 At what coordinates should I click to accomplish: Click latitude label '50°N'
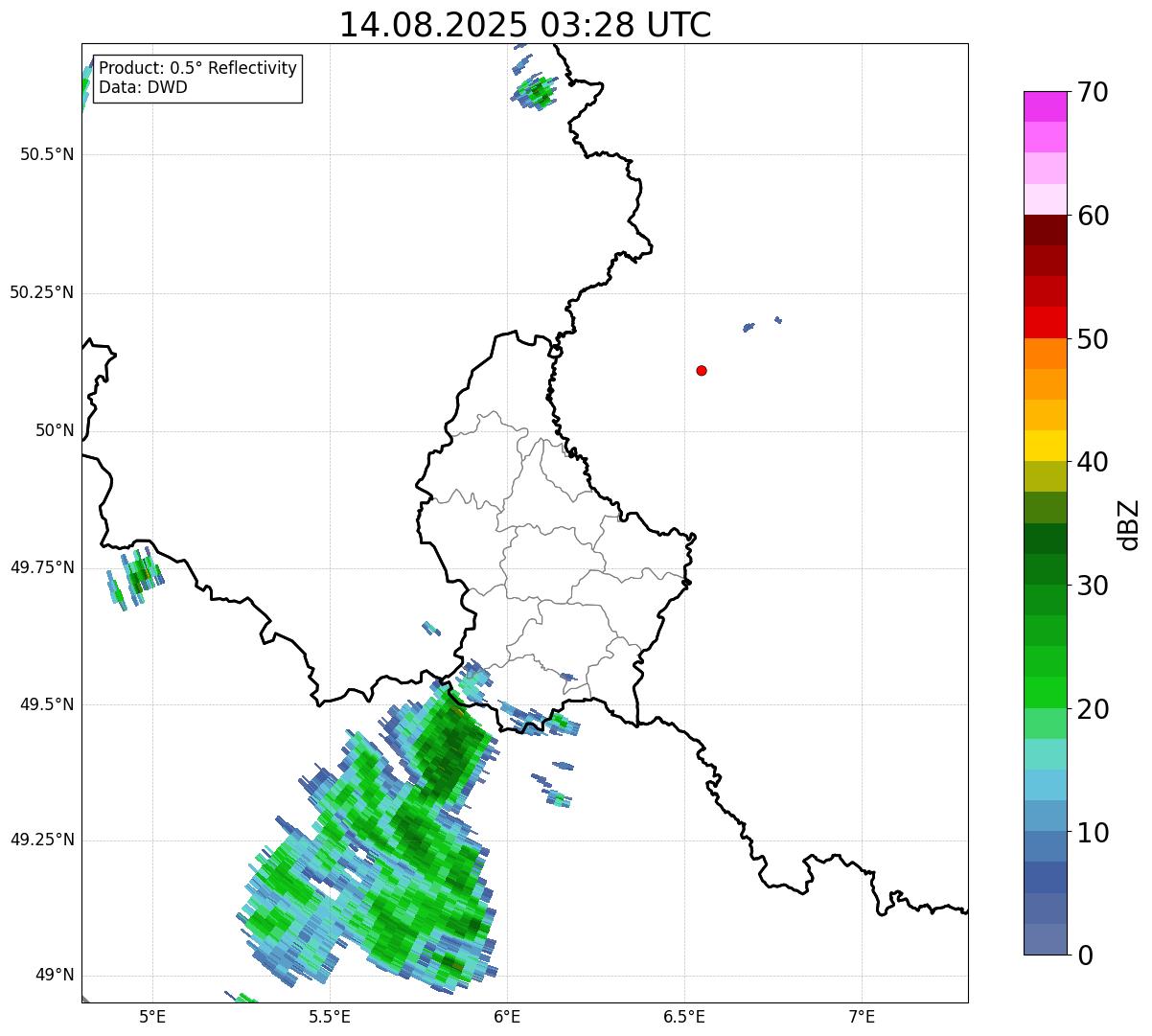pos(55,430)
